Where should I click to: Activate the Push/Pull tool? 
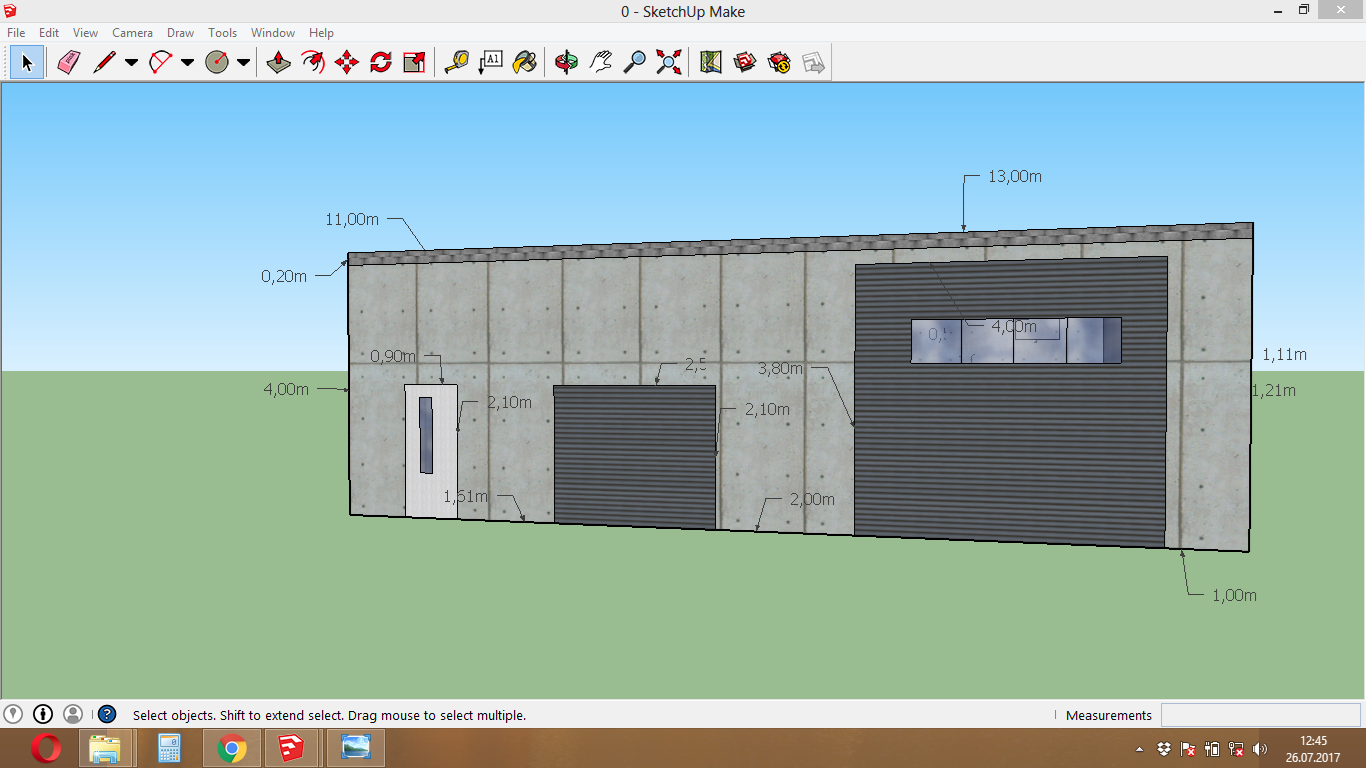point(278,63)
